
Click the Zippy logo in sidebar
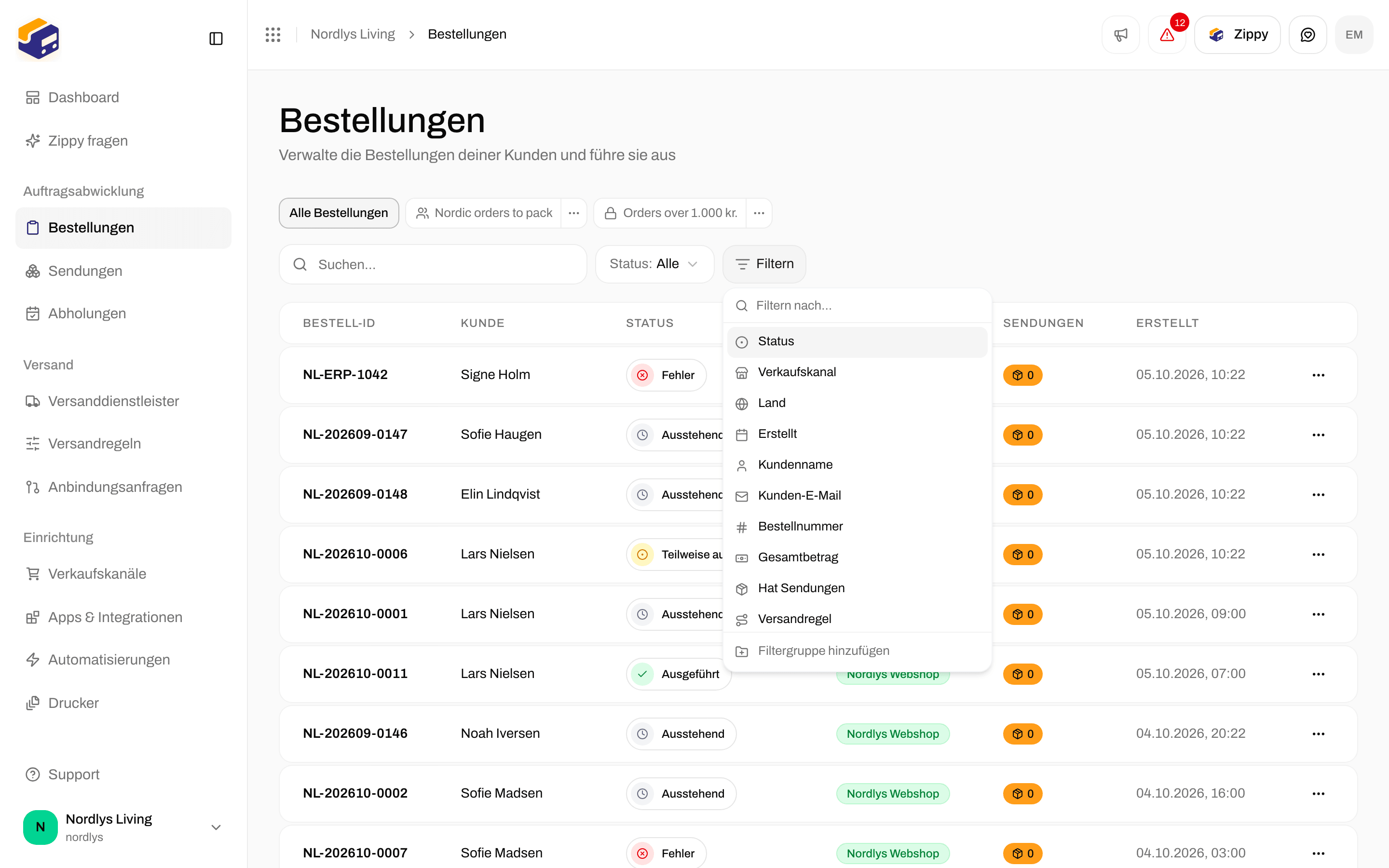pyautogui.click(x=39, y=39)
